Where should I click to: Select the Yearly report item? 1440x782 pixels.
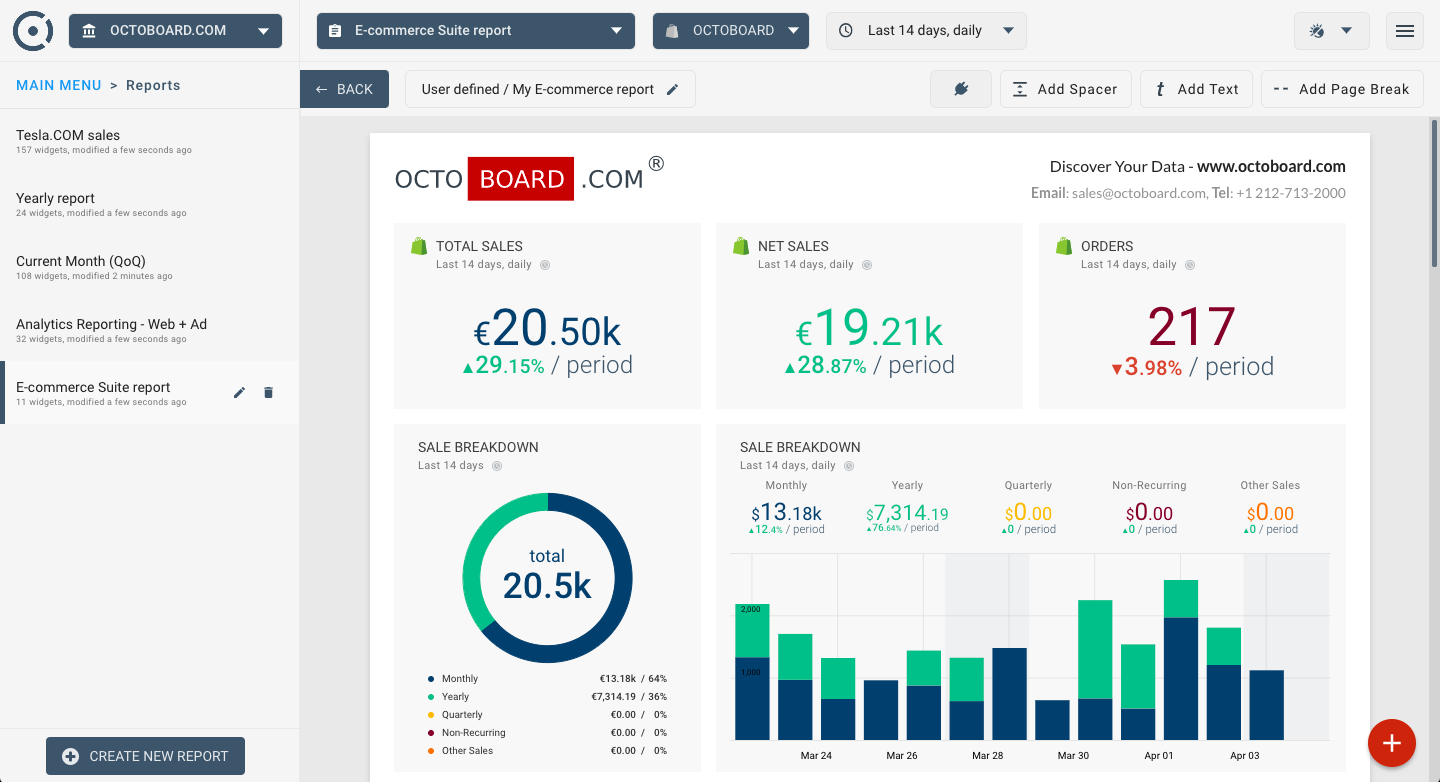coord(150,204)
